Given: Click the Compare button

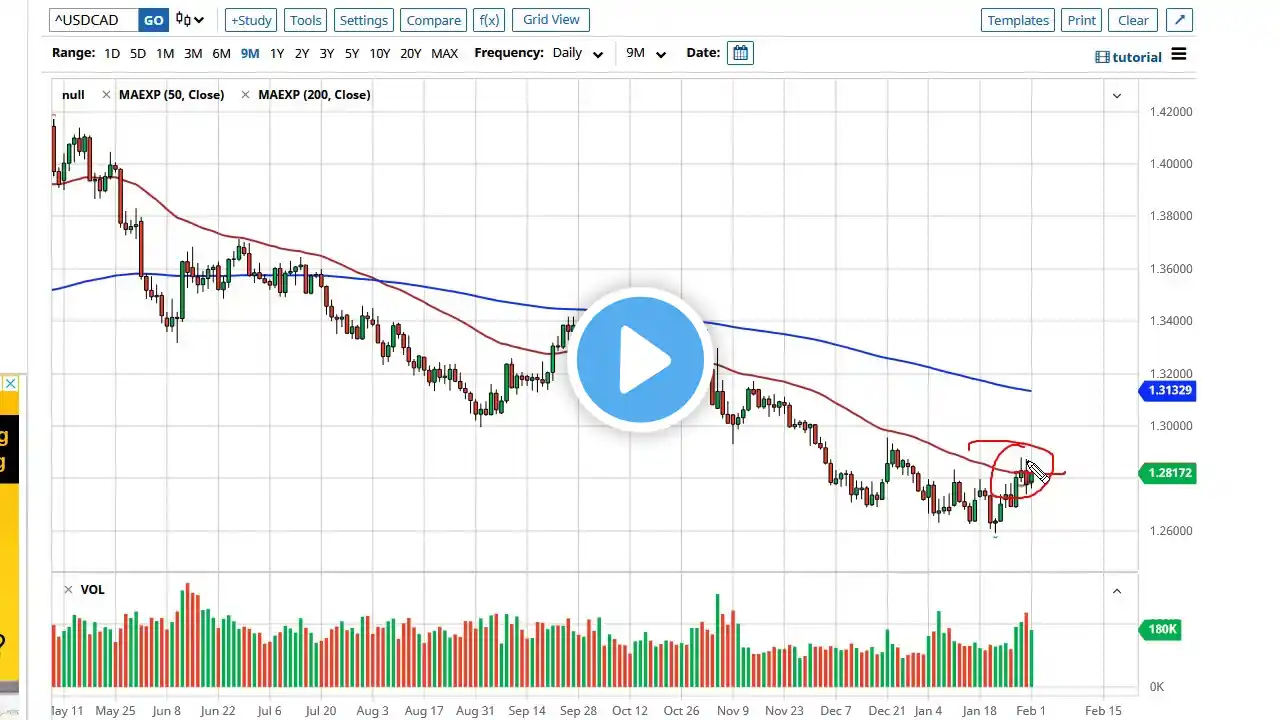Looking at the screenshot, I should [434, 20].
